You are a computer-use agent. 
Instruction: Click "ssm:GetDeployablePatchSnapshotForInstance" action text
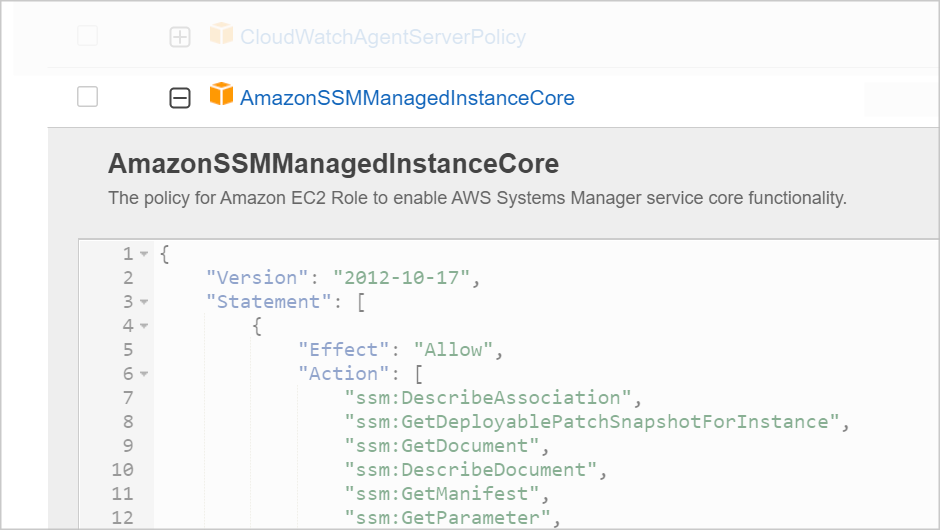pyautogui.click(x=592, y=421)
